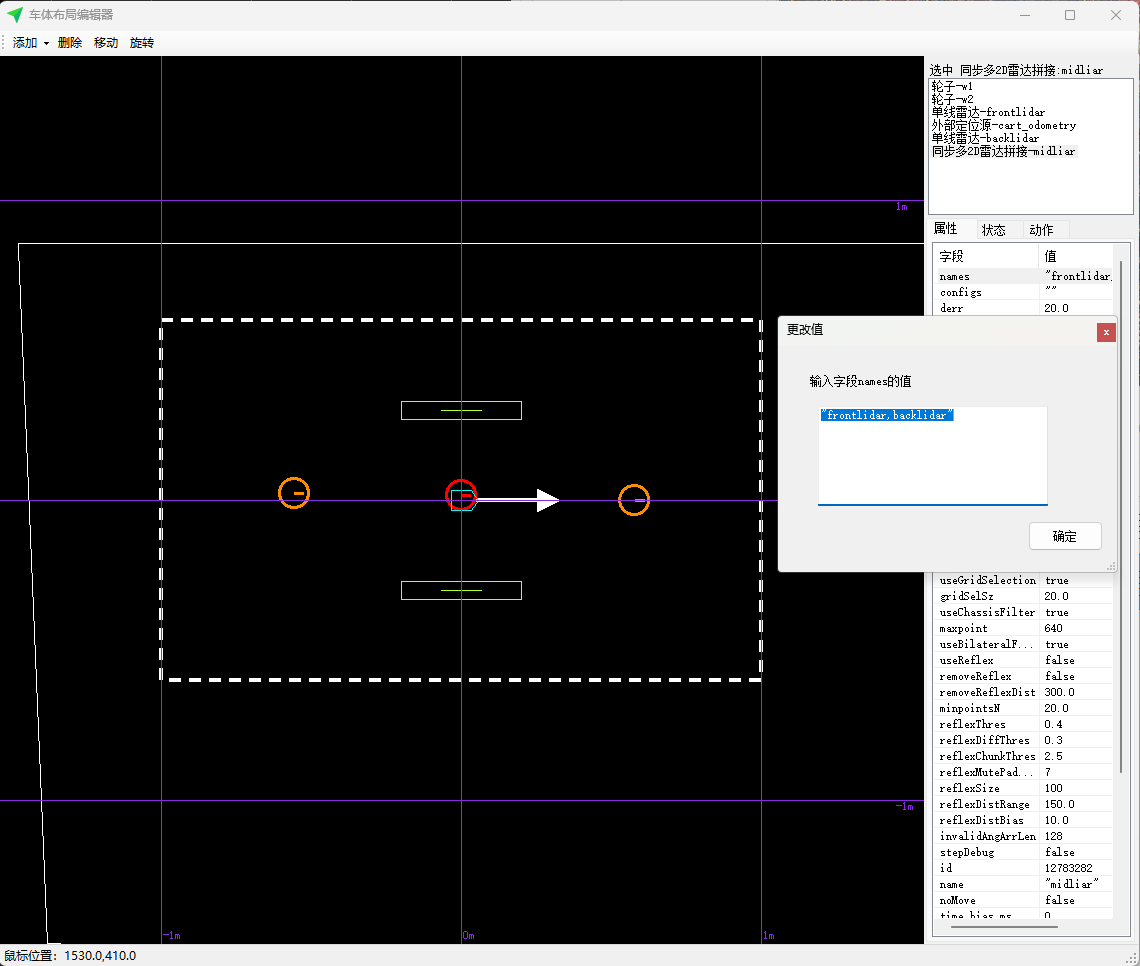
Task: Switch to the 状态 tab
Action: pos(994,230)
